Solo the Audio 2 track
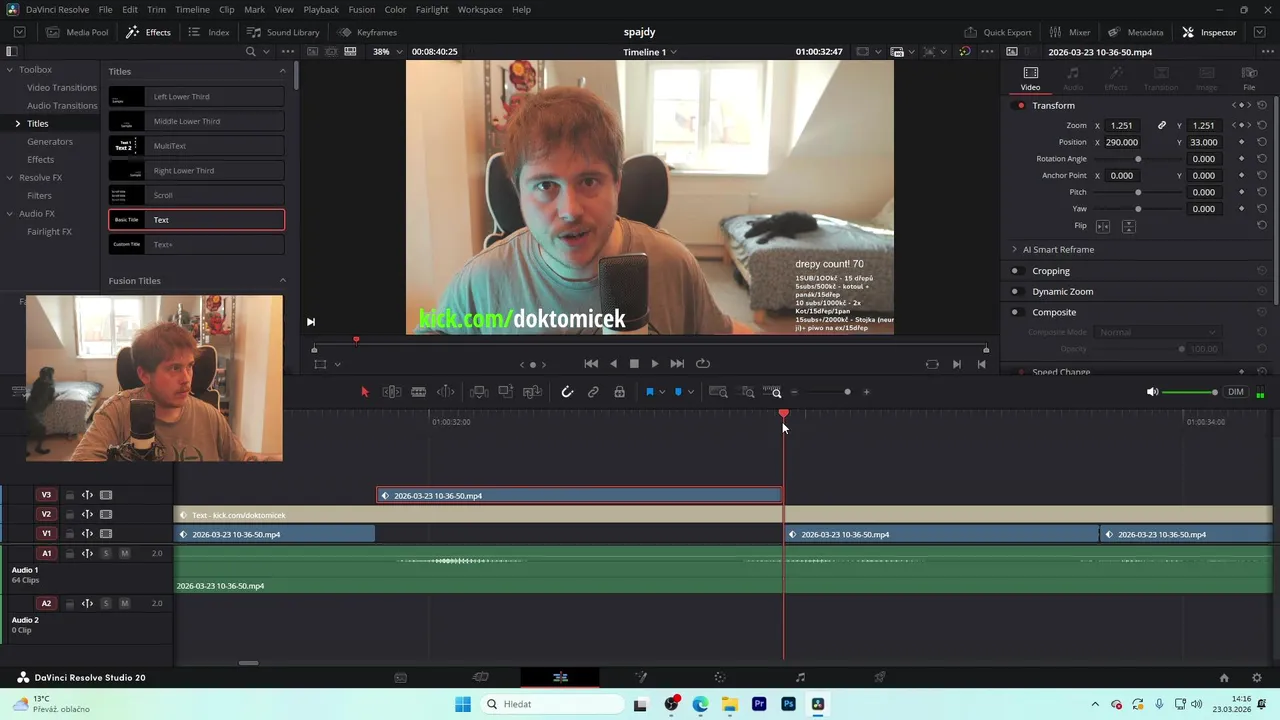This screenshot has width=1280, height=720. point(106,604)
